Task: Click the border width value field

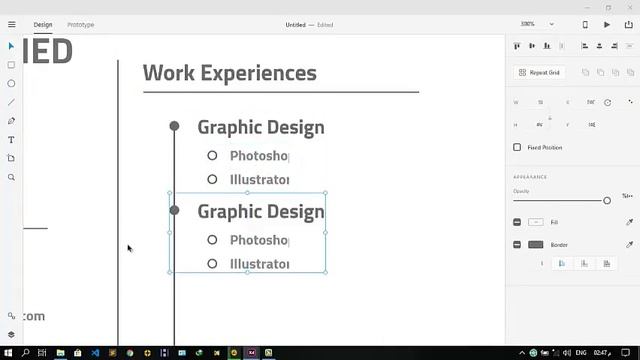Action: pos(542,264)
